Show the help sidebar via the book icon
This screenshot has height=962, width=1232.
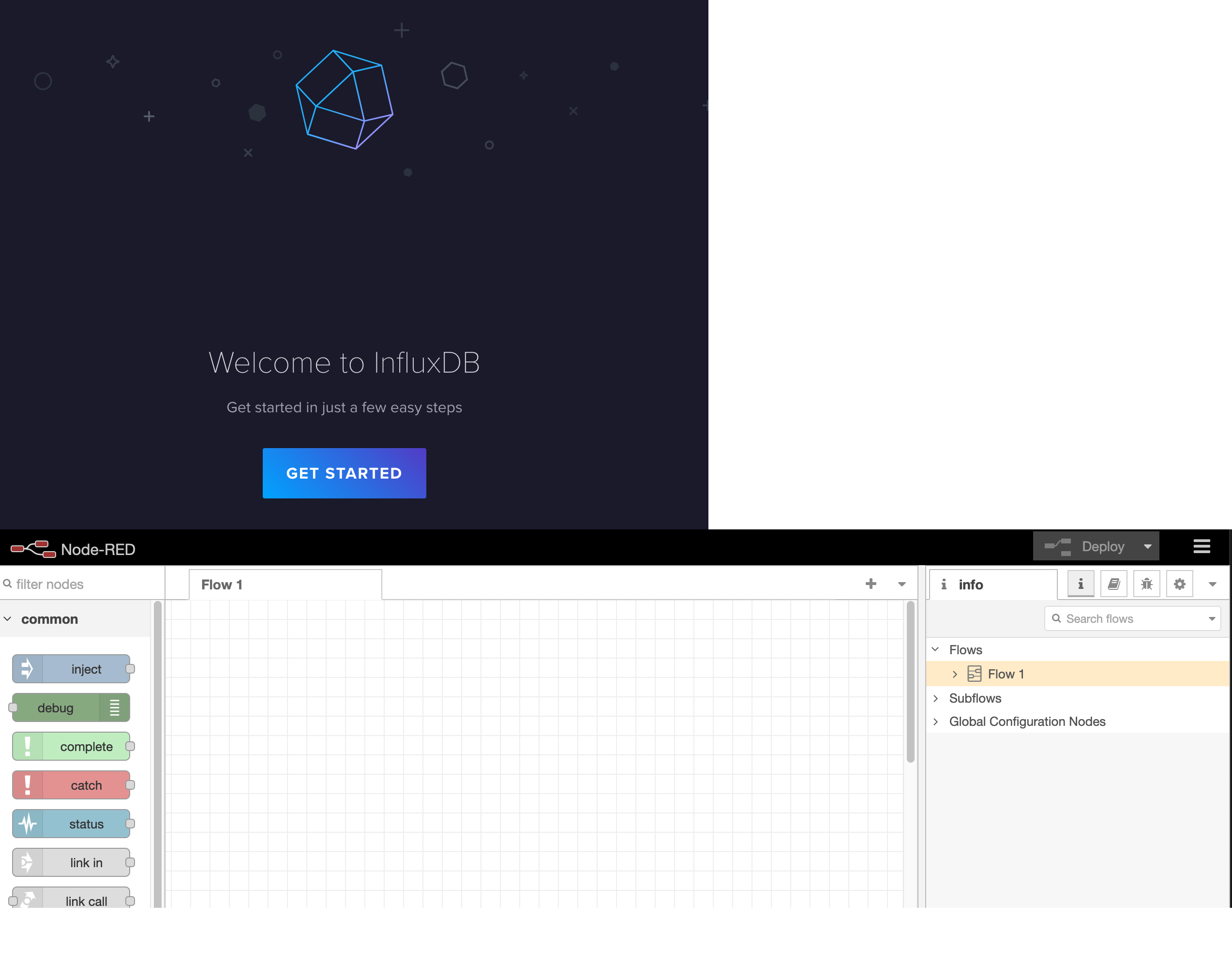(1113, 584)
